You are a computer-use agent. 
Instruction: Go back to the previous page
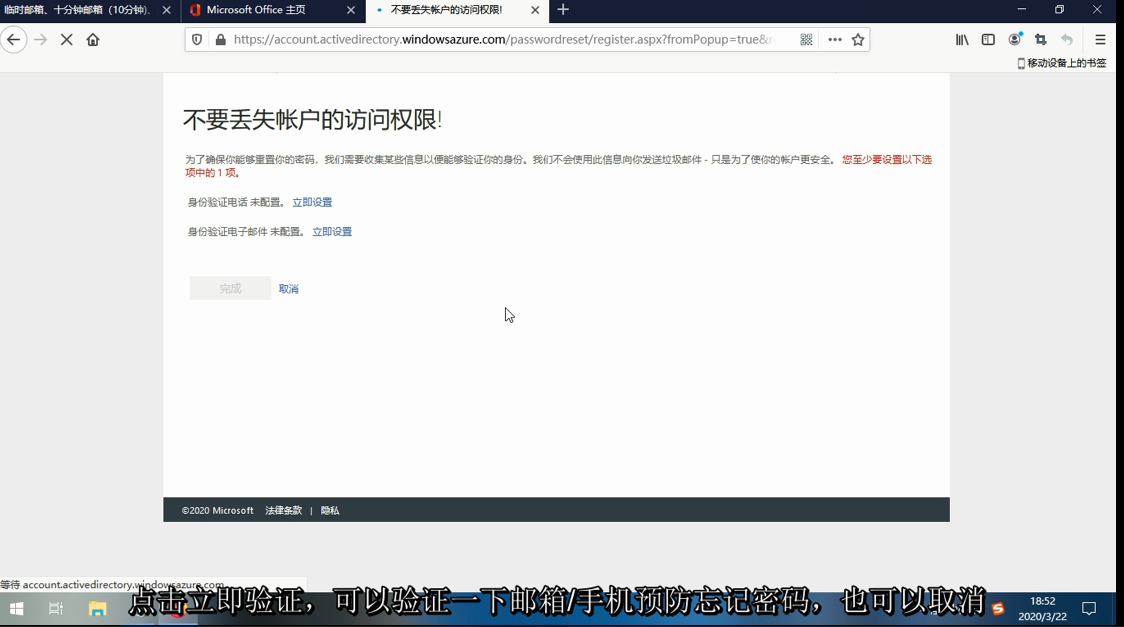14,39
